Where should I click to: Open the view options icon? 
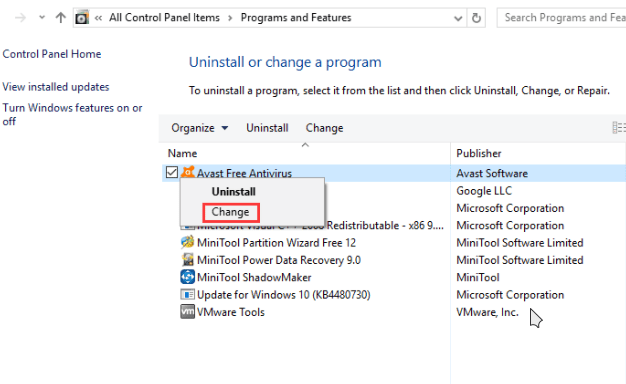click(x=619, y=128)
